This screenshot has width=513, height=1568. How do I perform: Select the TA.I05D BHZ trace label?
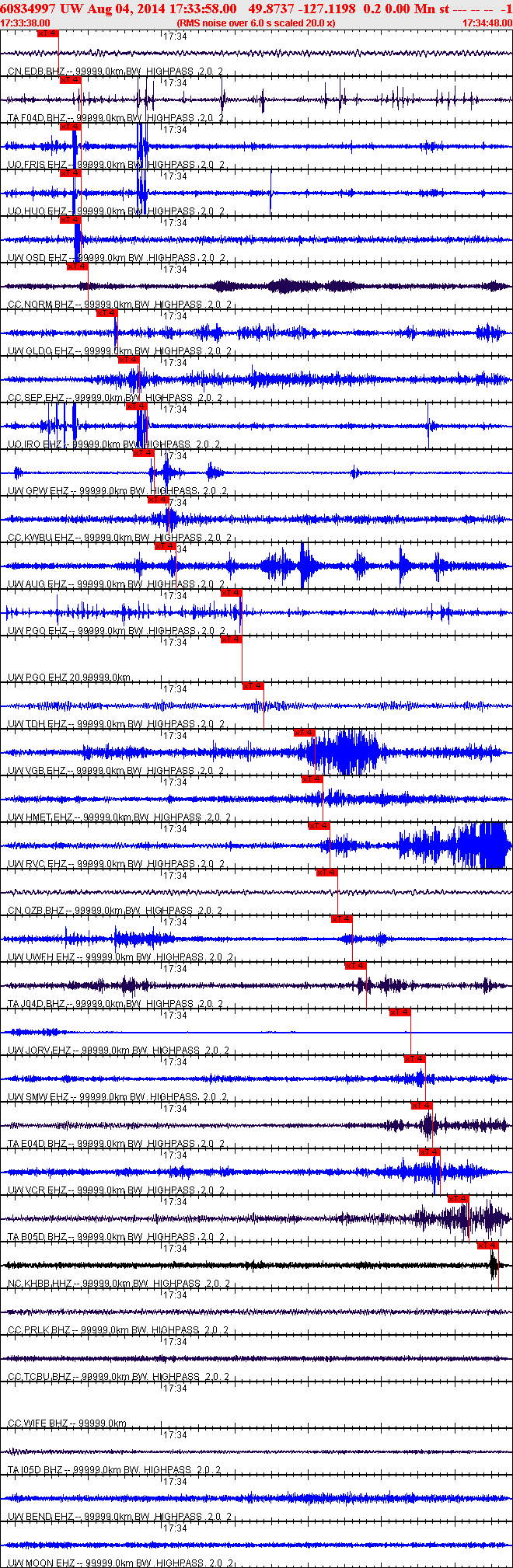[x=114, y=1470]
